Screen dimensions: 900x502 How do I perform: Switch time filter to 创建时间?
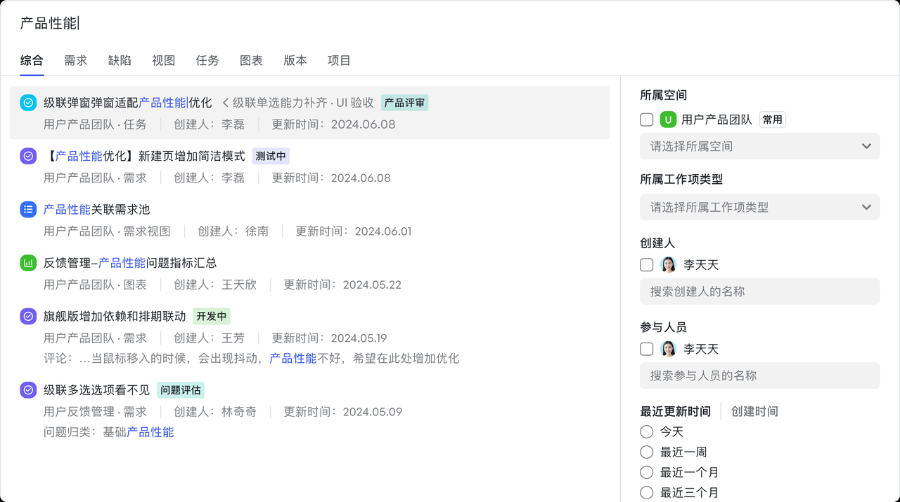[x=754, y=411]
